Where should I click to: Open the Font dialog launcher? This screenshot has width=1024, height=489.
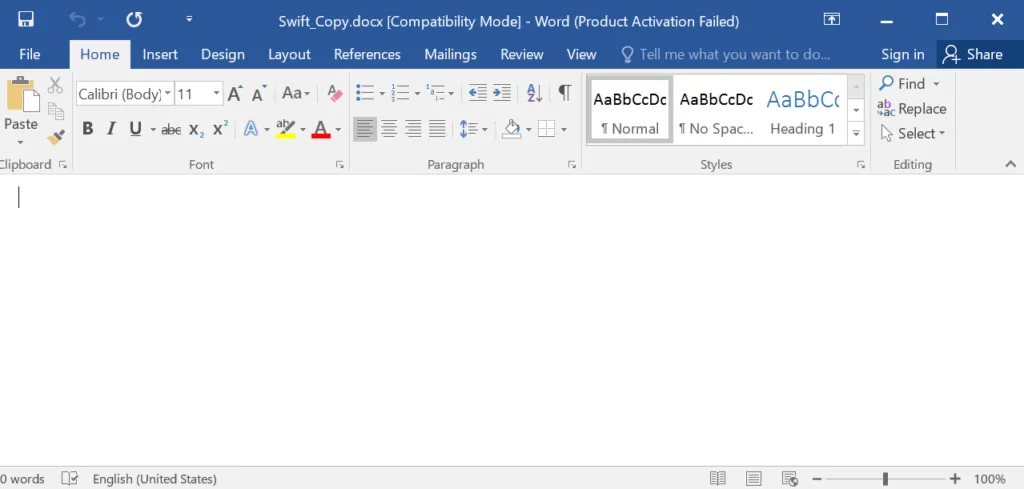(340, 165)
